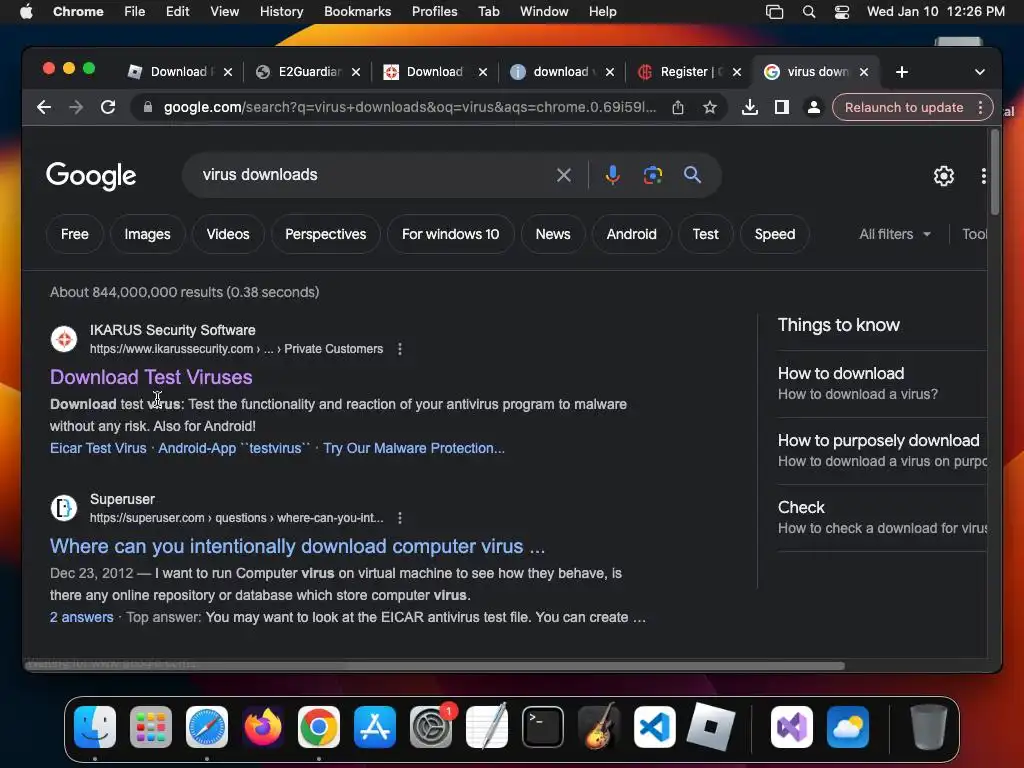1024x768 pixels.
Task: Click the virus downloads search field
Action: pyautogui.click(x=372, y=175)
